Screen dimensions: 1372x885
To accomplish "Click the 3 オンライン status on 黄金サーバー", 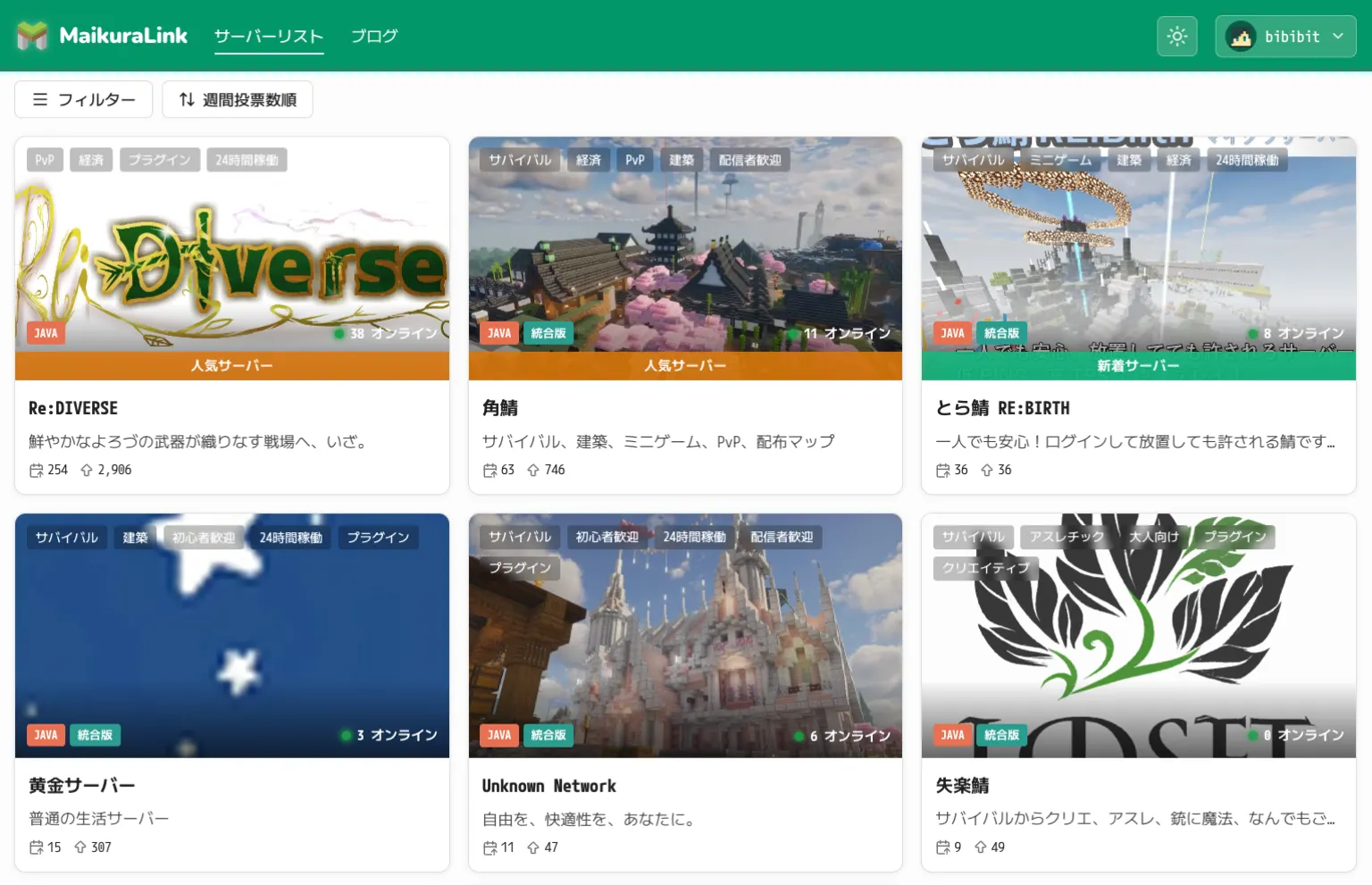I will coord(389,735).
